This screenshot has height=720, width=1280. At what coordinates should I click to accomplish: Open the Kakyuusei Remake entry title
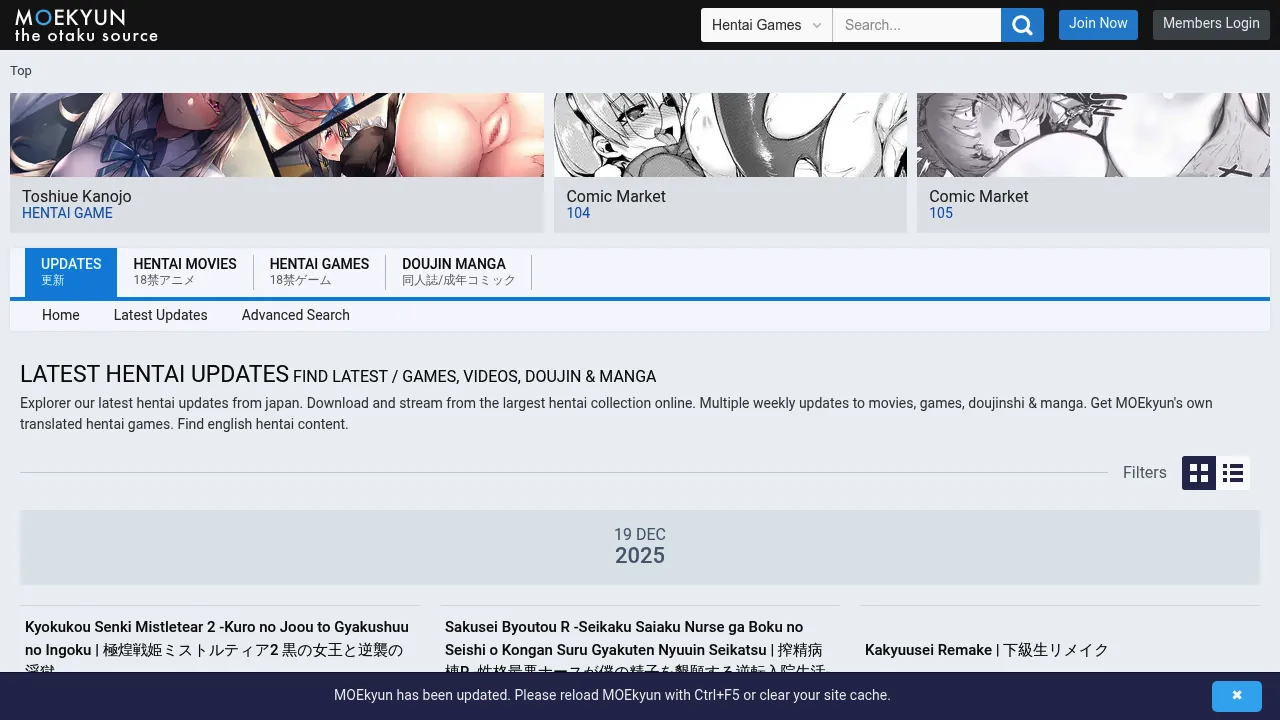point(986,650)
